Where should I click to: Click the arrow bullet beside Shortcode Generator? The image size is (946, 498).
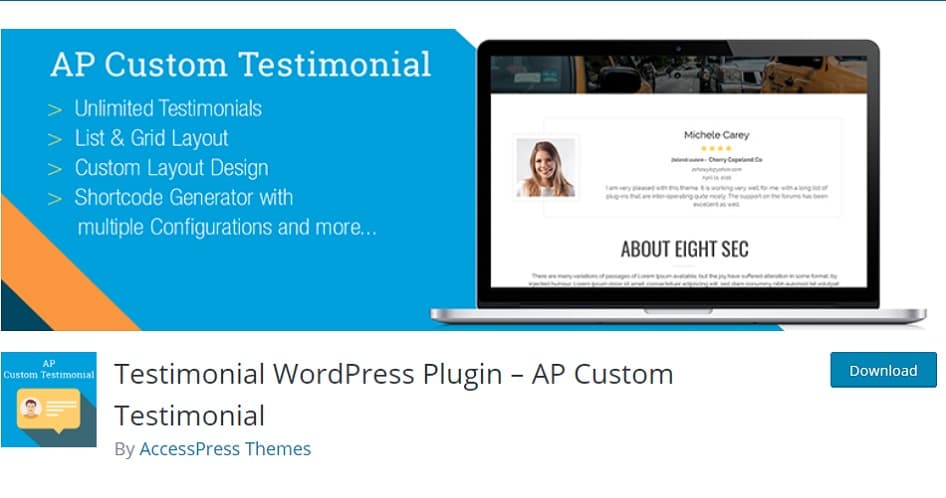click(55, 199)
